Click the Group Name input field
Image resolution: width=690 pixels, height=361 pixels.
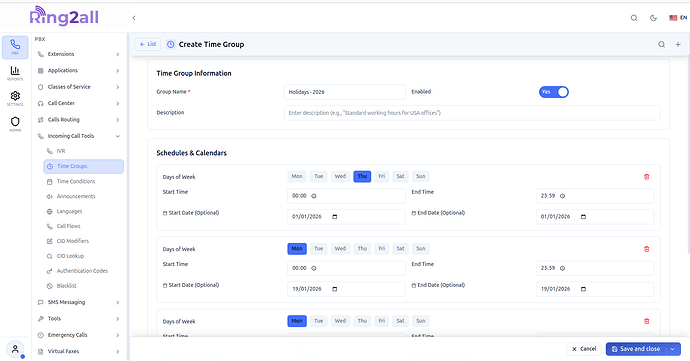coord(345,92)
